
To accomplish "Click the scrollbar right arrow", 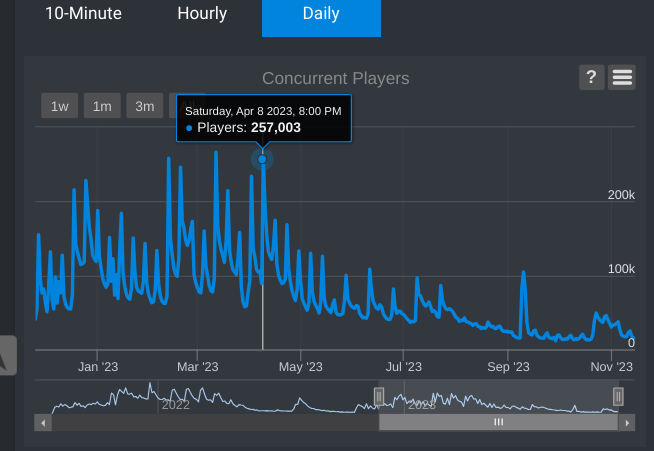I will 627,423.
